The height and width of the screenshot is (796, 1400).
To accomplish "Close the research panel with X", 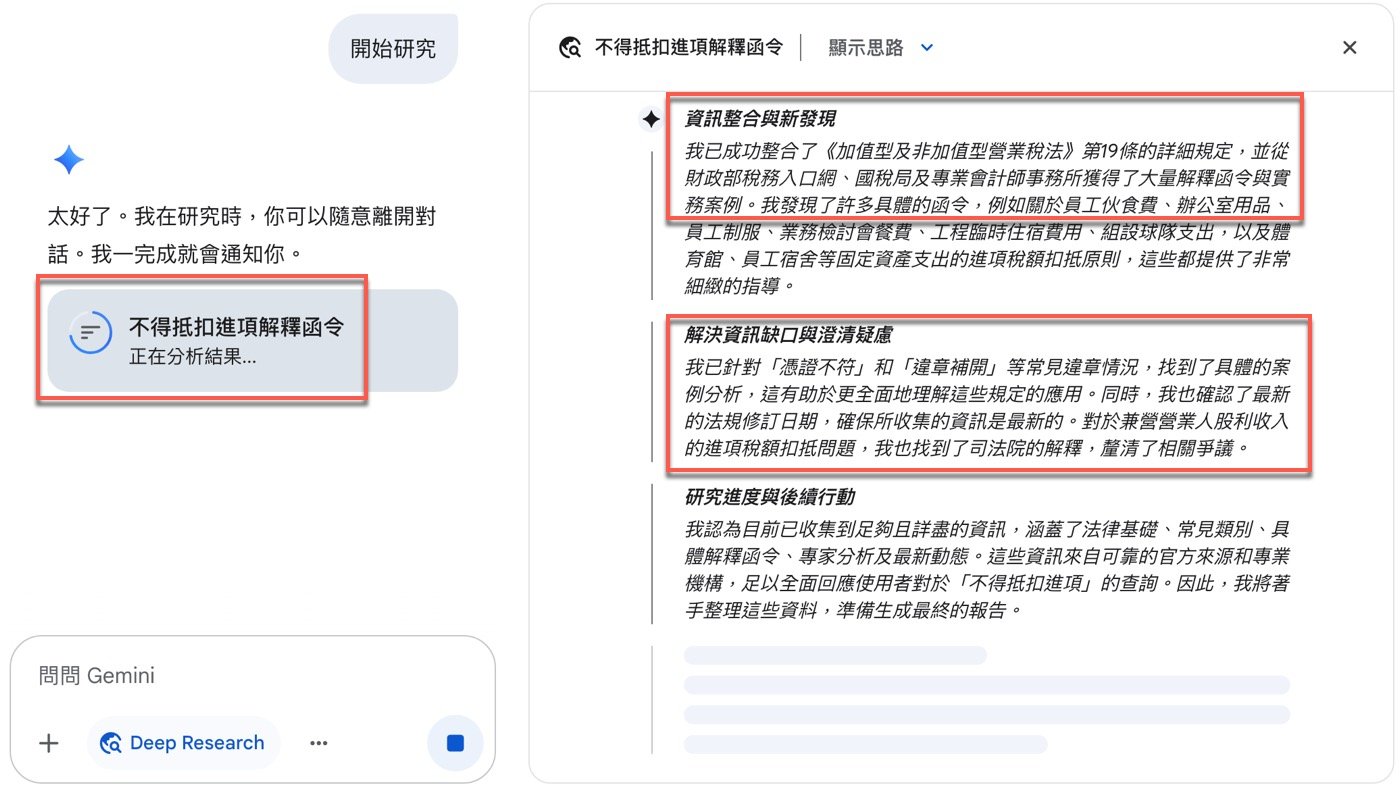I will pyautogui.click(x=1349, y=47).
